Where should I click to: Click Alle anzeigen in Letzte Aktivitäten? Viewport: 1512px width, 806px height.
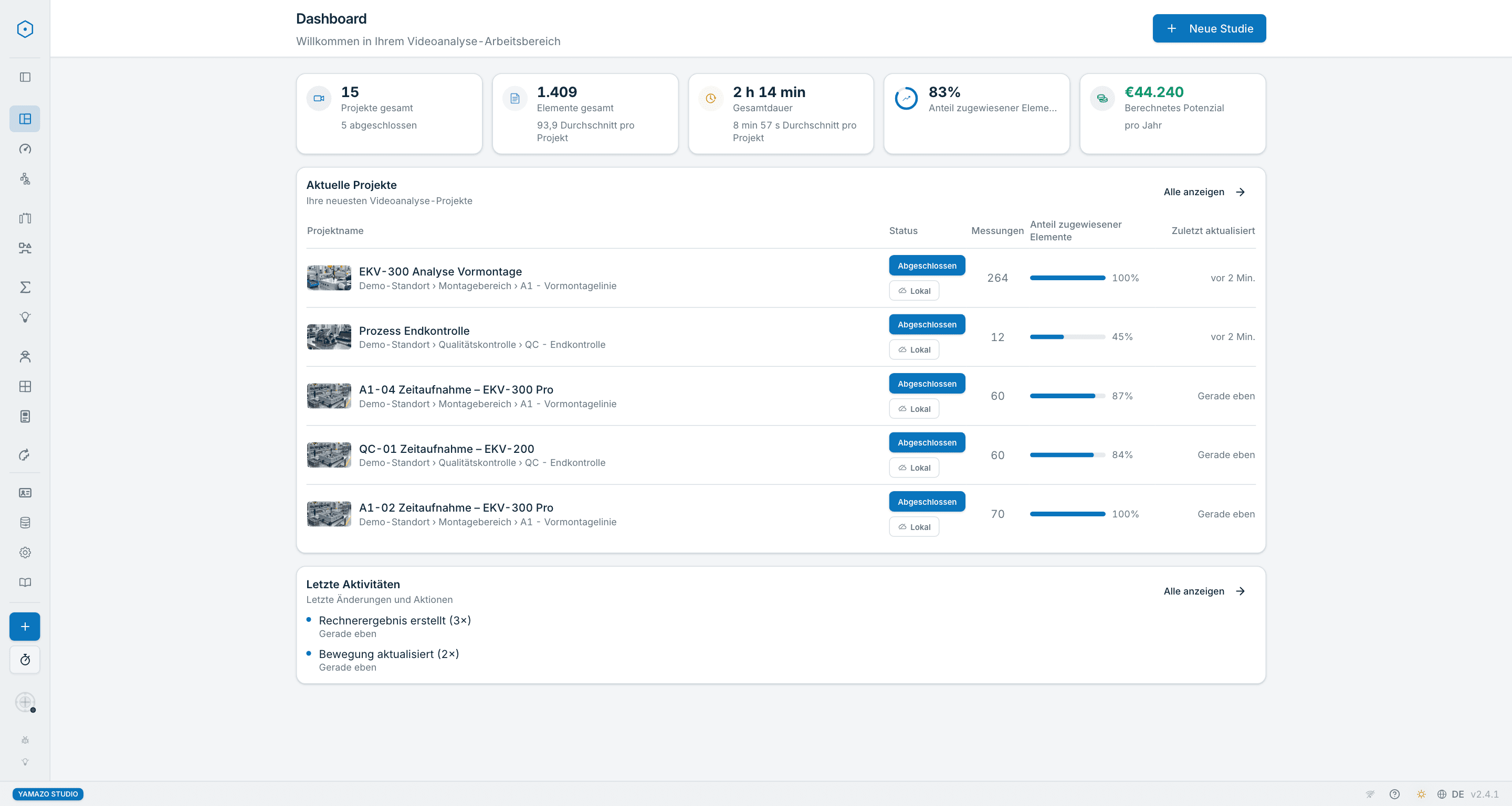coord(1204,591)
